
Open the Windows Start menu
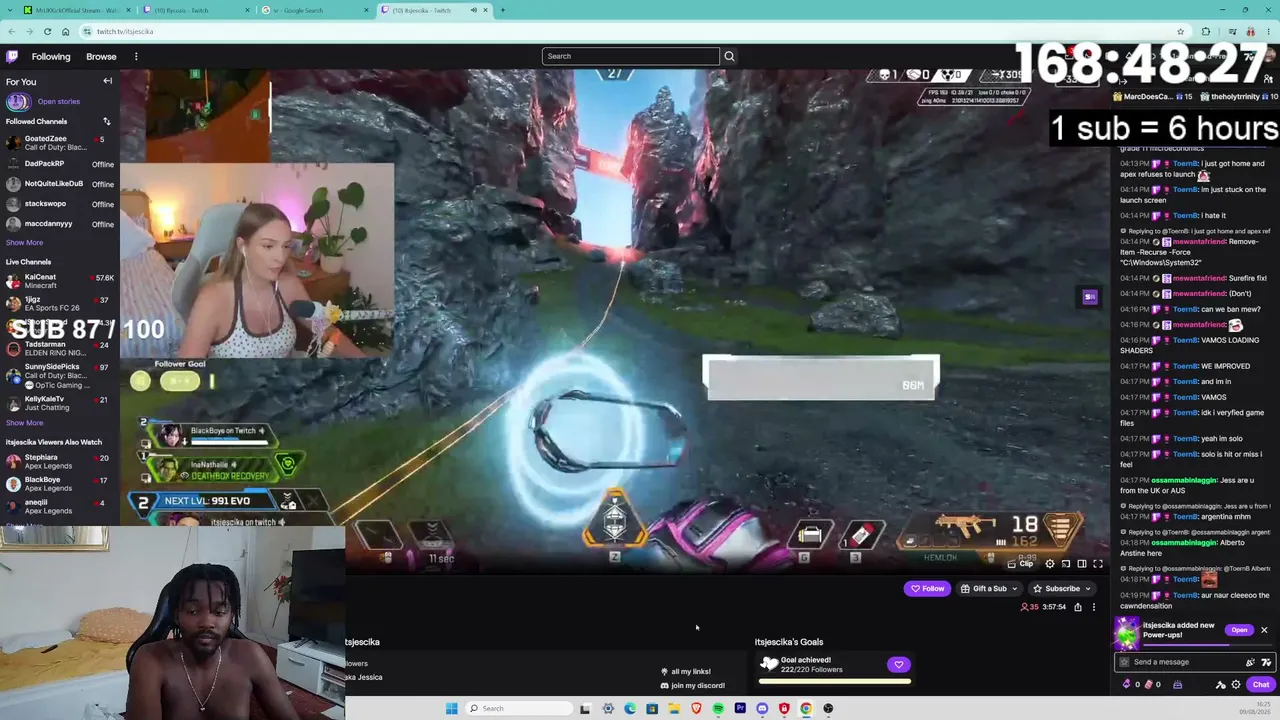pyautogui.click(x=451, y=709)
